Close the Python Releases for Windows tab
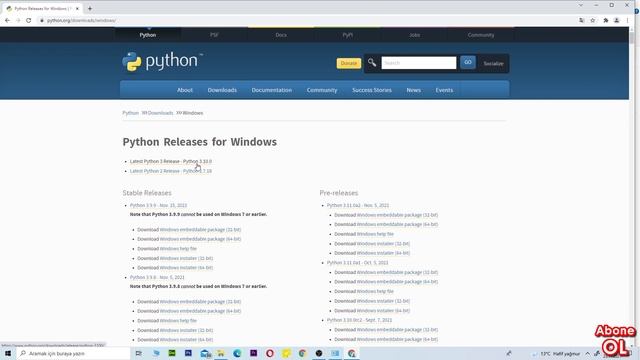The width and height of the screenshot is (640, 360). pos(77,8)
